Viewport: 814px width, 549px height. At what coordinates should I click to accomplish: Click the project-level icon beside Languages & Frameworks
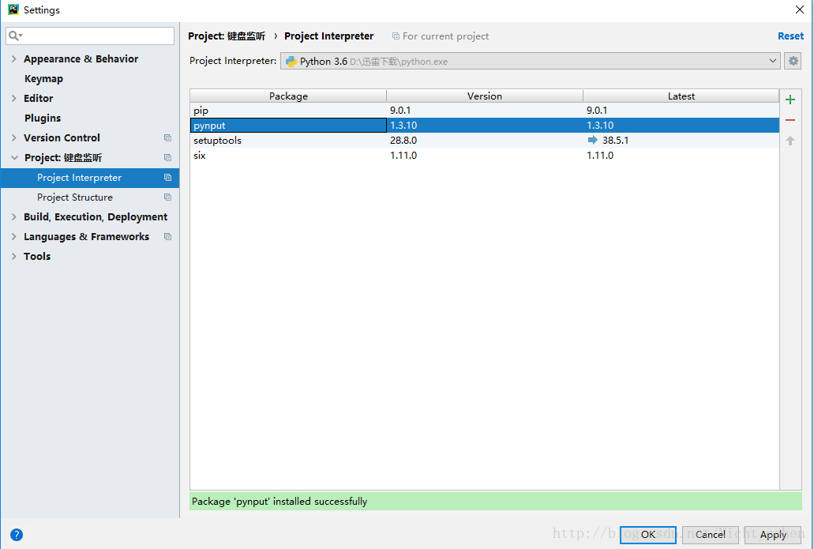click(168, 237)
